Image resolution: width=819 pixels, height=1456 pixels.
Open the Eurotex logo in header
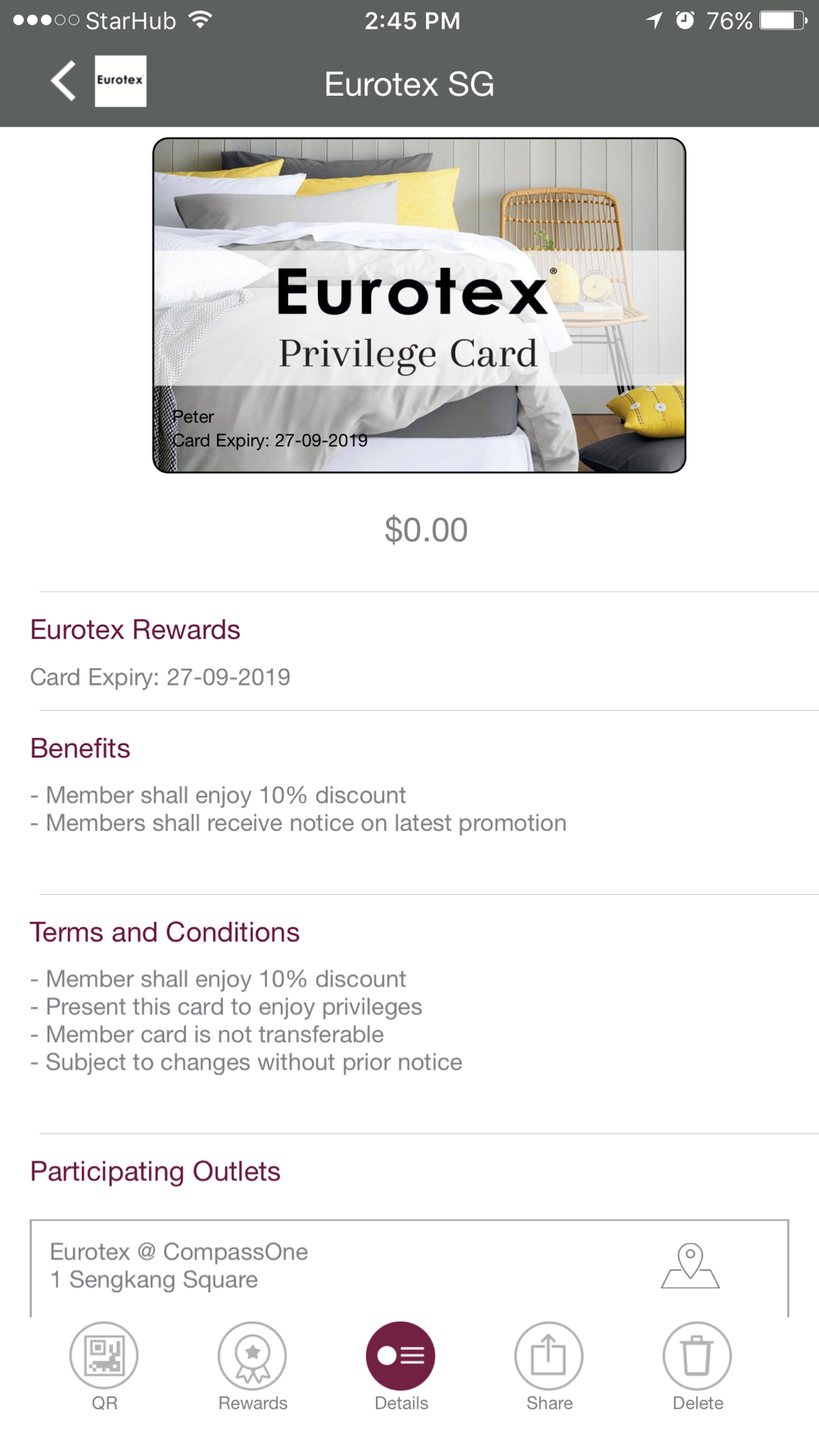(120, 81)
